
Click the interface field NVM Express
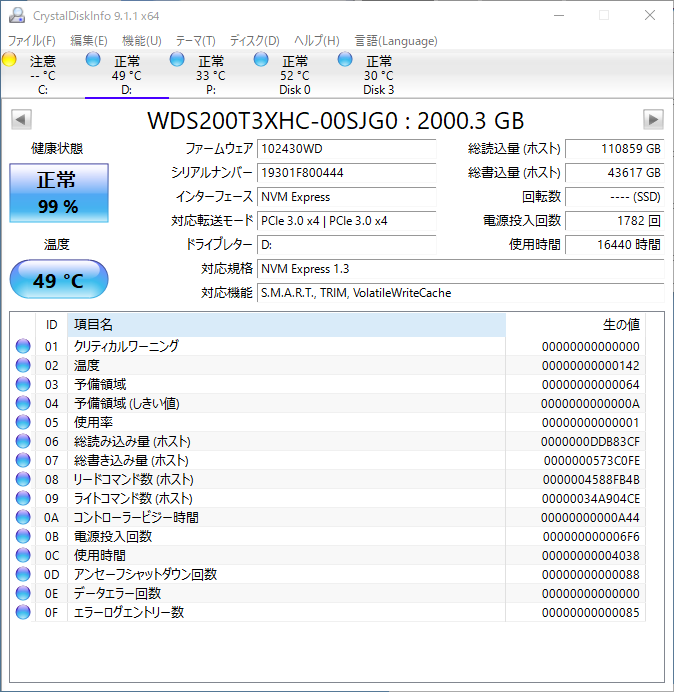click(x=346, y=196)
